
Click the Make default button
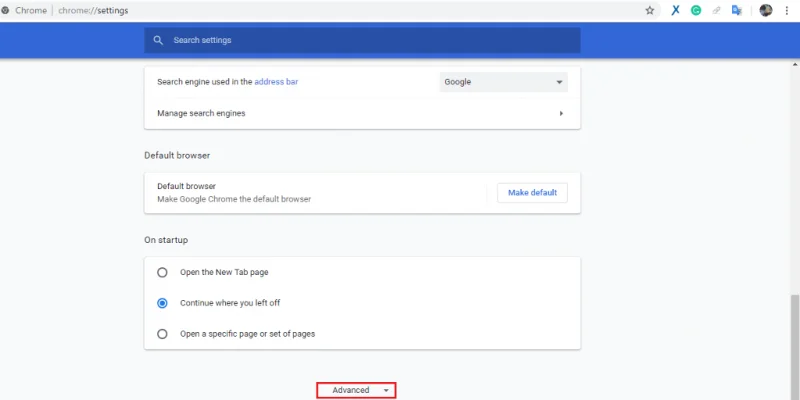(x=532, y=193)
